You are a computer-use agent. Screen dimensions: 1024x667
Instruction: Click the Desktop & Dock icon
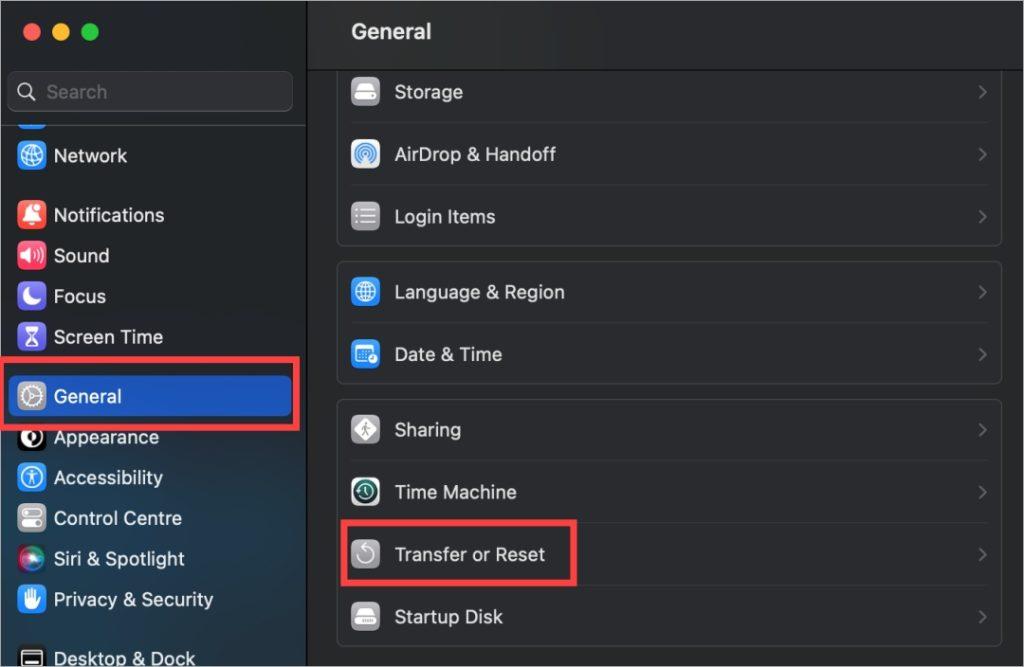31,656
